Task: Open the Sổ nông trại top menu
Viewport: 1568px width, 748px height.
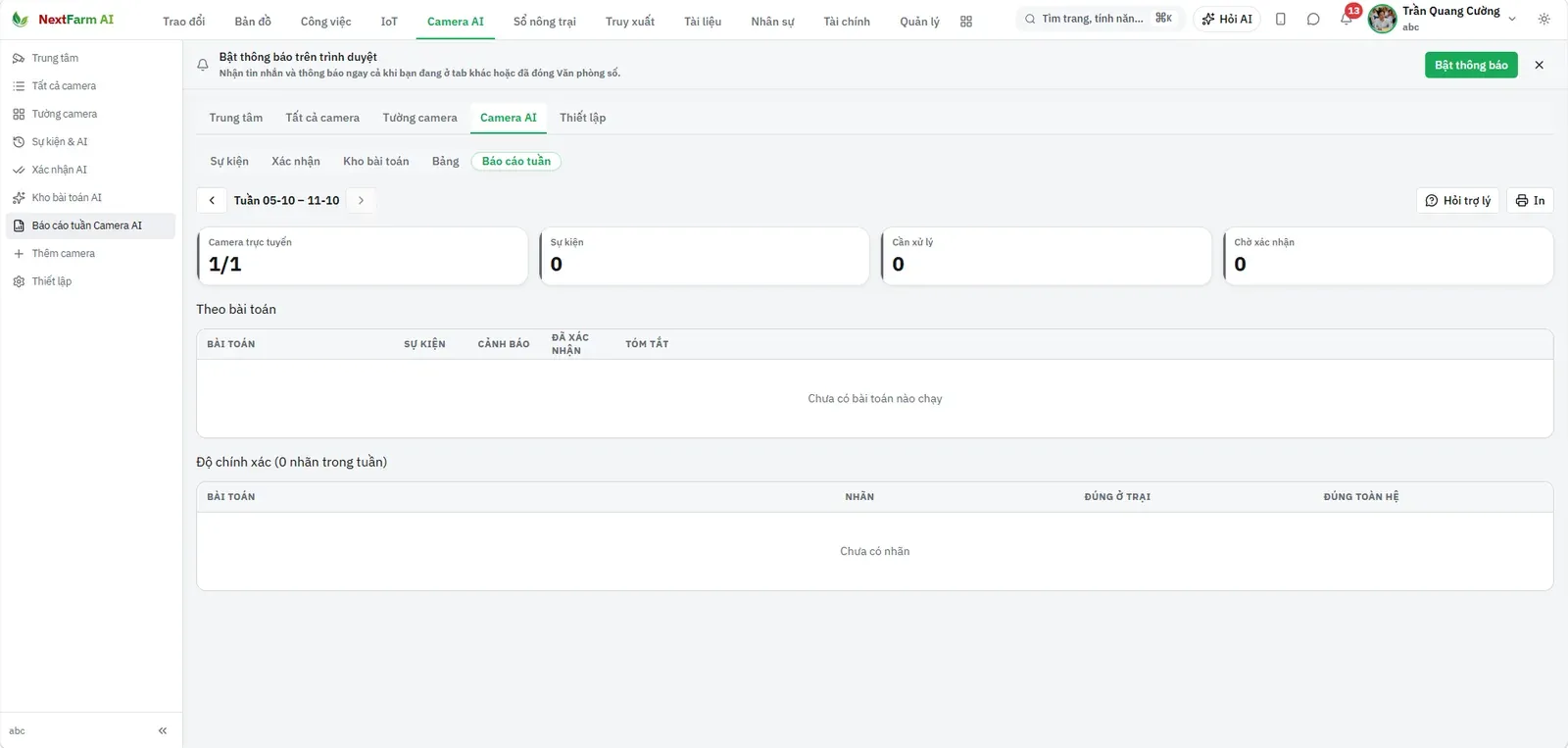Action: [545, 22]
